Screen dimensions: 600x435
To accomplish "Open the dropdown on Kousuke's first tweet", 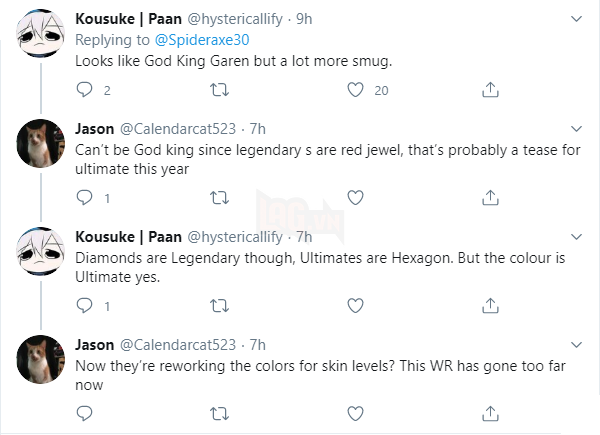I will pyautogui.click(x=576, y=19).
